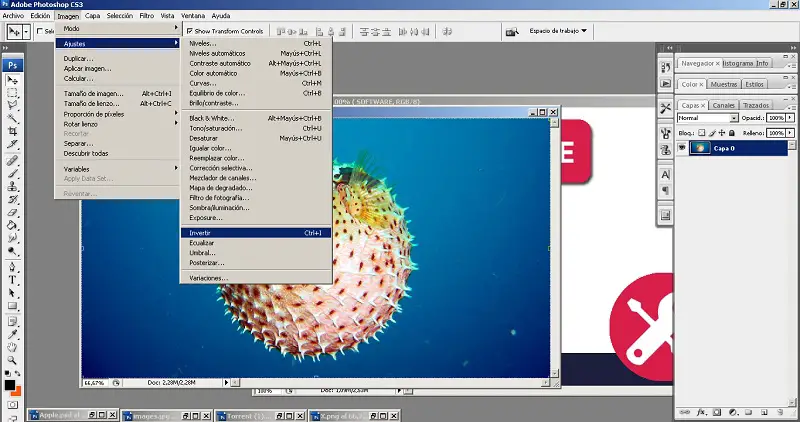The height and width of the screenshot is (422, 800).
Task: Toggle Show Transform Controls checkbox
Action: [x=190, y=31]
